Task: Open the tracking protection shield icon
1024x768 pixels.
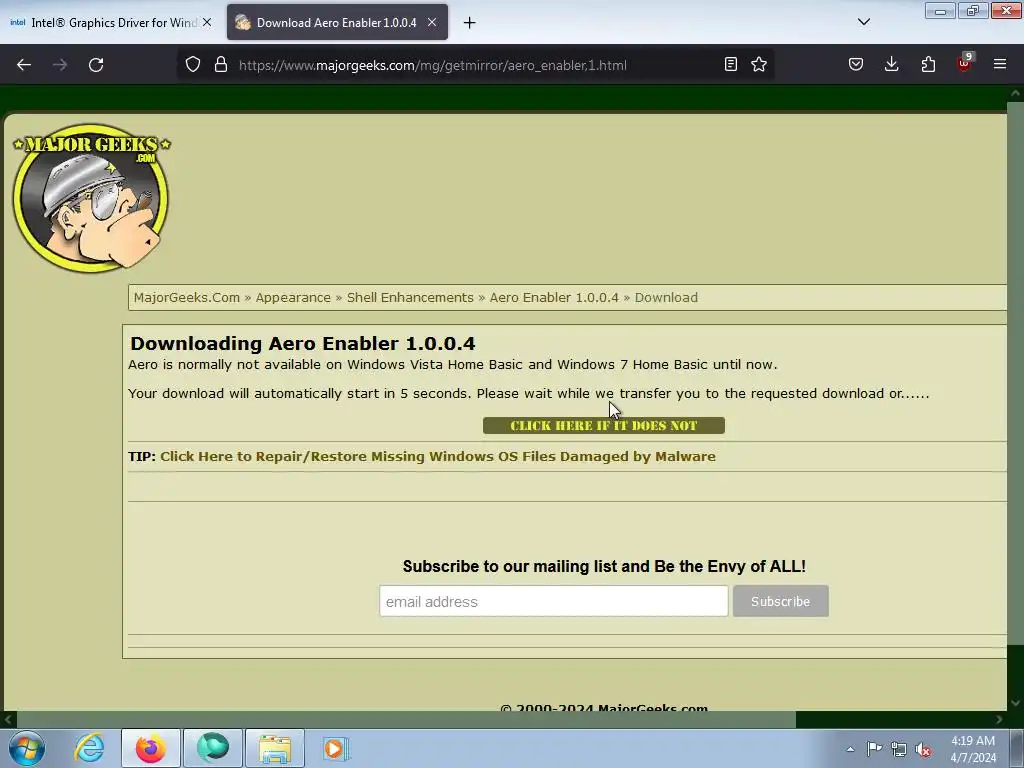Action: 193,65
